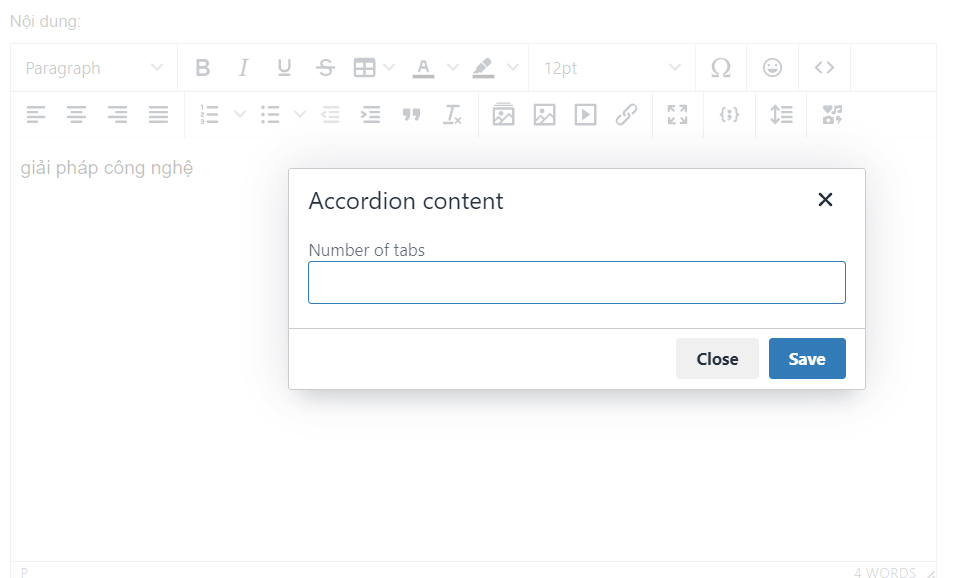This screenshot has height=578, width=953.
Task: Toggle italic text formatting
Action: (x=243, y=68)
